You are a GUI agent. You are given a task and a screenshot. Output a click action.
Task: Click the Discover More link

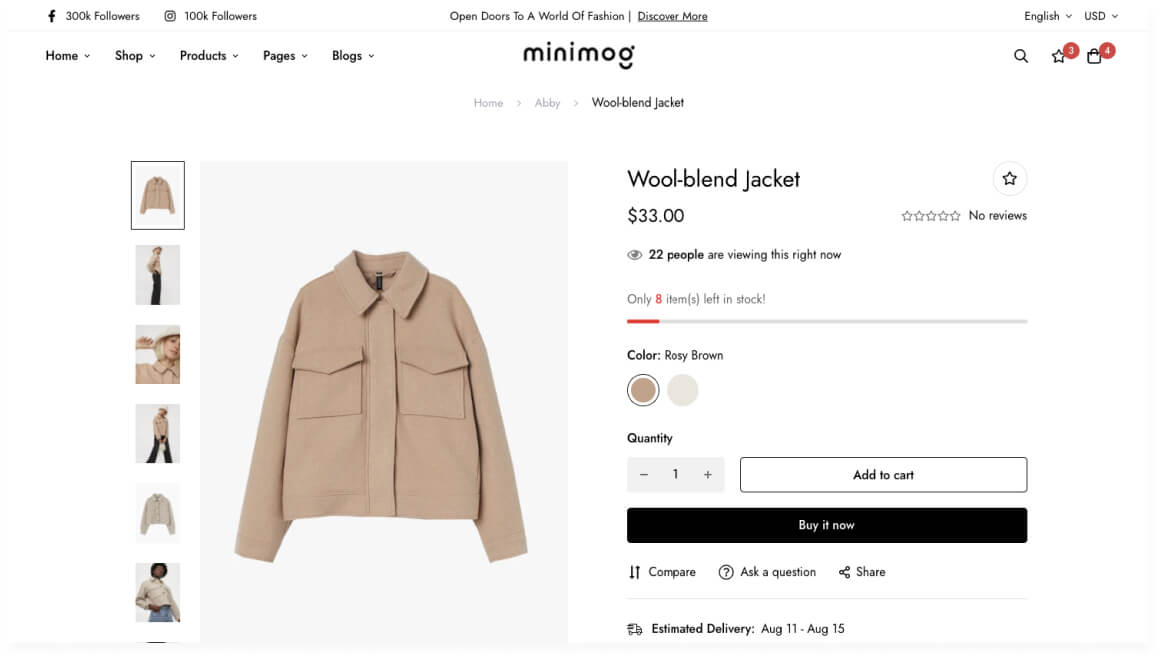pyautogui.click(x=672, y=16)
